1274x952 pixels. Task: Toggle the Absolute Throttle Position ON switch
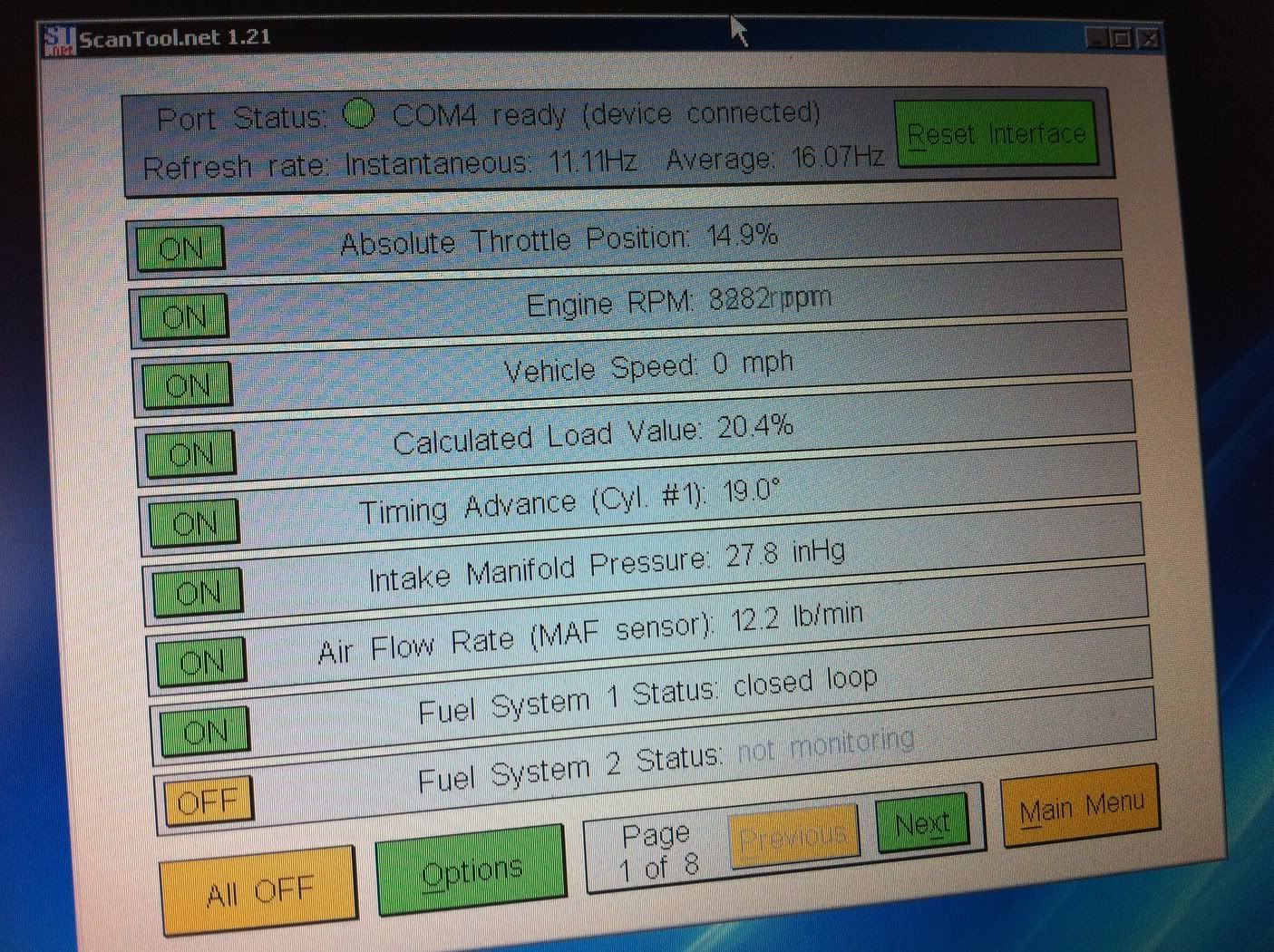click(180, 248)
